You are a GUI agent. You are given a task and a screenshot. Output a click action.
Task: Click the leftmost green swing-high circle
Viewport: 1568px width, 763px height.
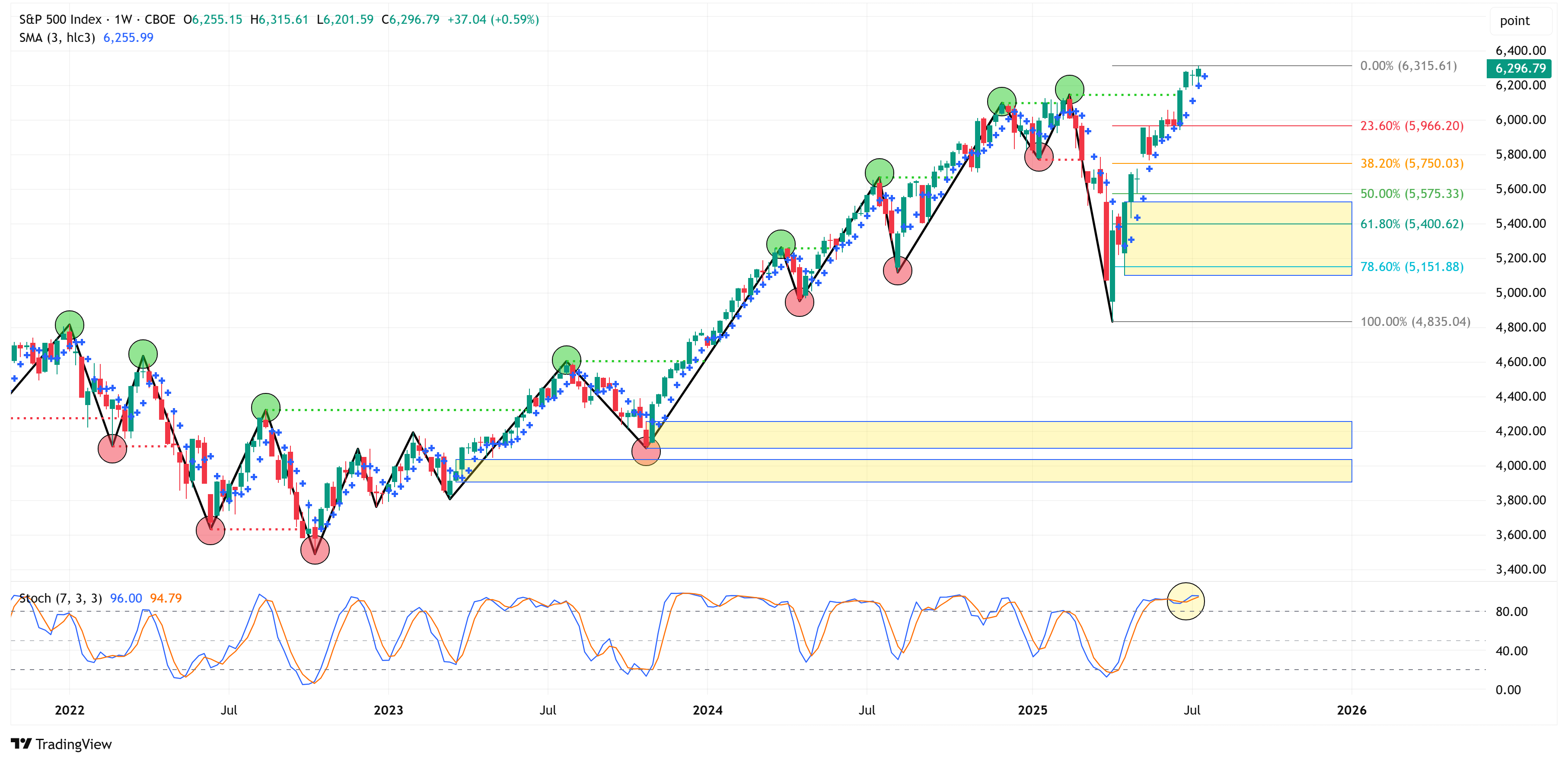pyautogui.click(x=70, y=325)
